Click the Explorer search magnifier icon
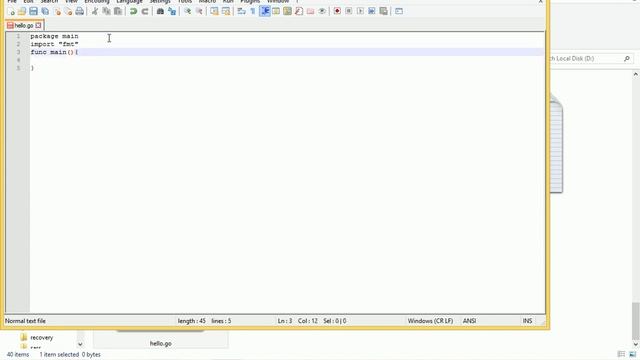Viewport: 640px width, 360px height. click(627, 59)
